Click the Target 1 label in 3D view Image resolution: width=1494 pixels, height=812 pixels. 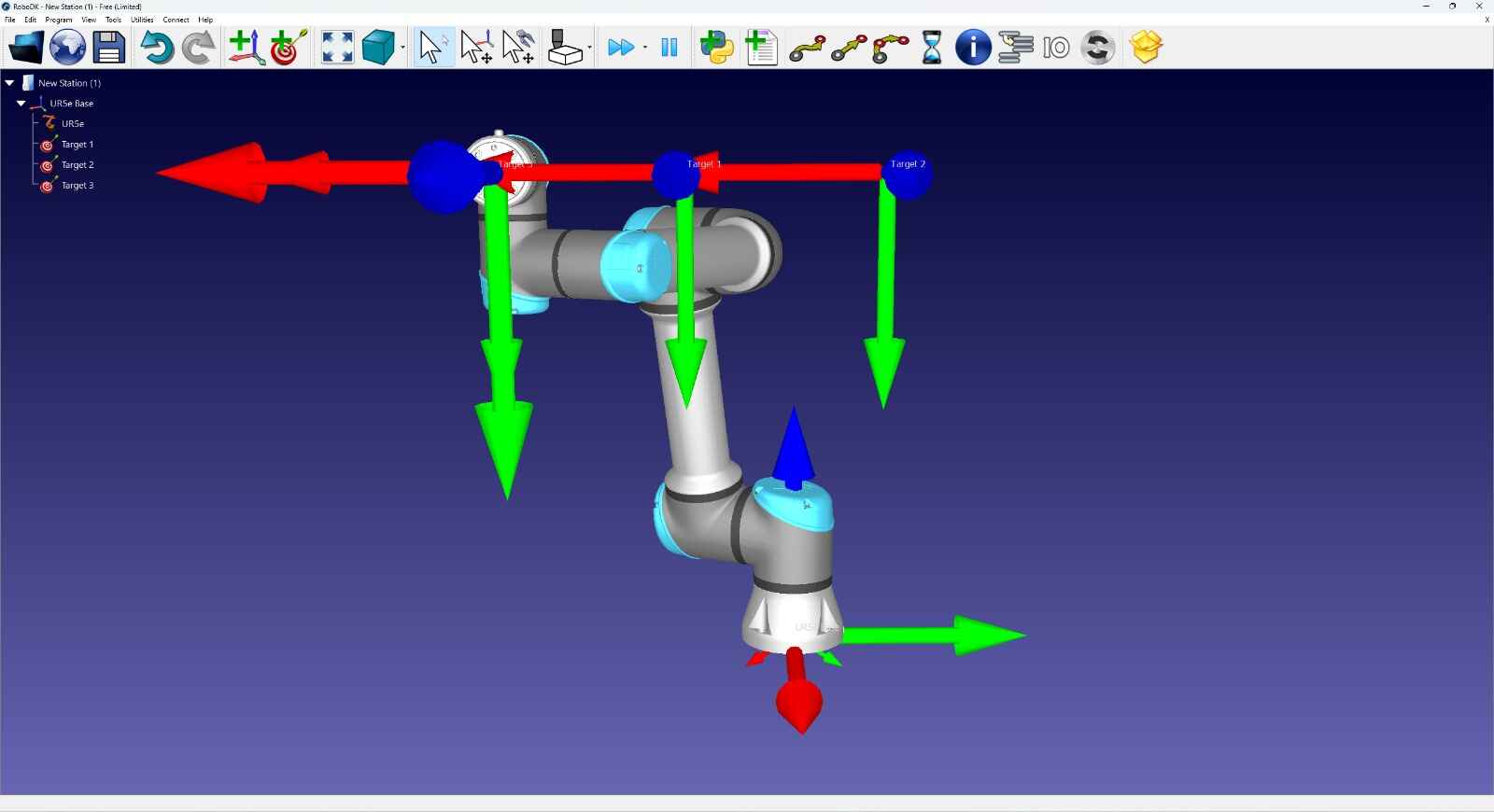point(704,163)
